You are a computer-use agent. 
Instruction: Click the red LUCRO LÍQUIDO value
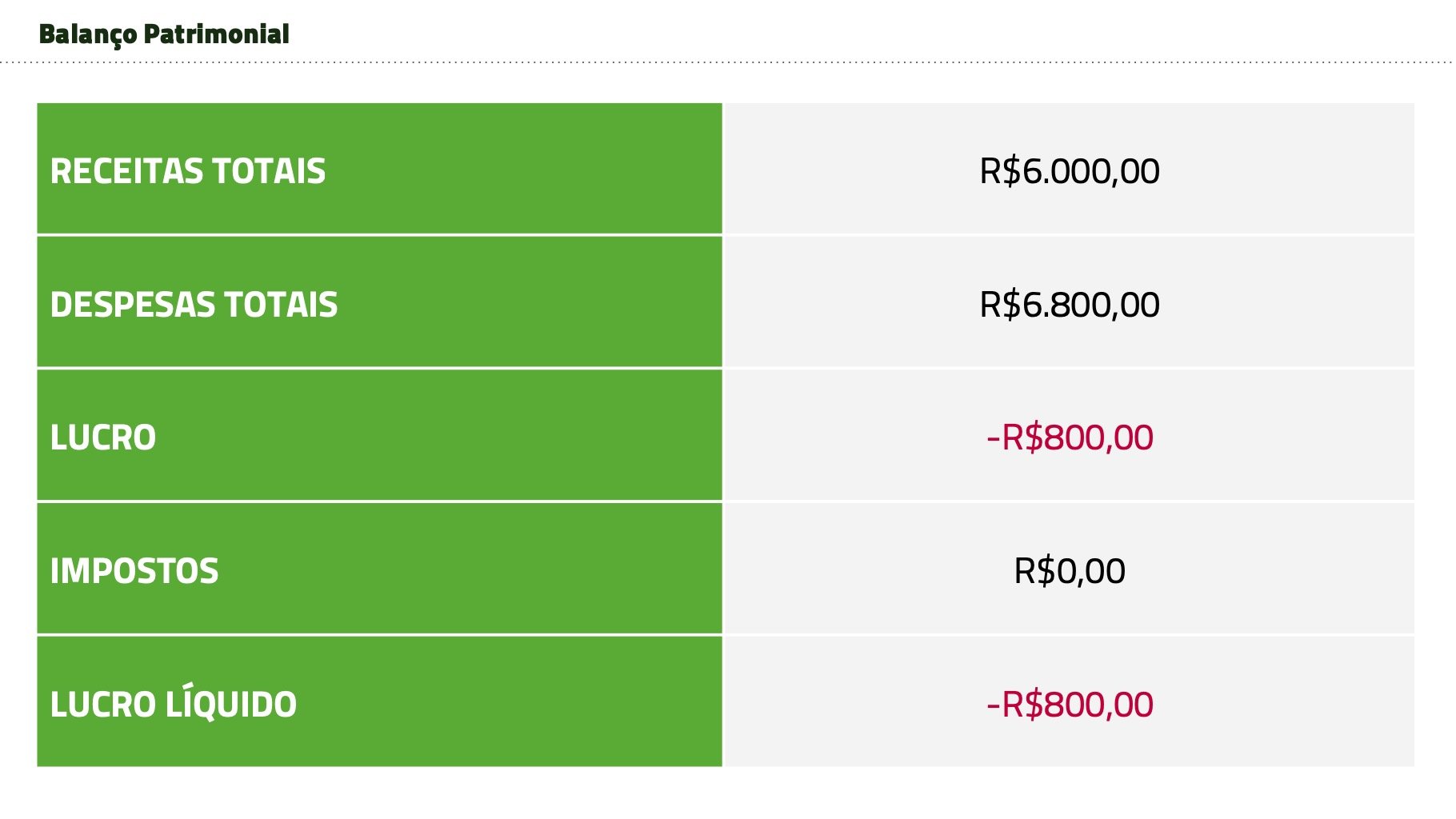tap(1069, 705)
